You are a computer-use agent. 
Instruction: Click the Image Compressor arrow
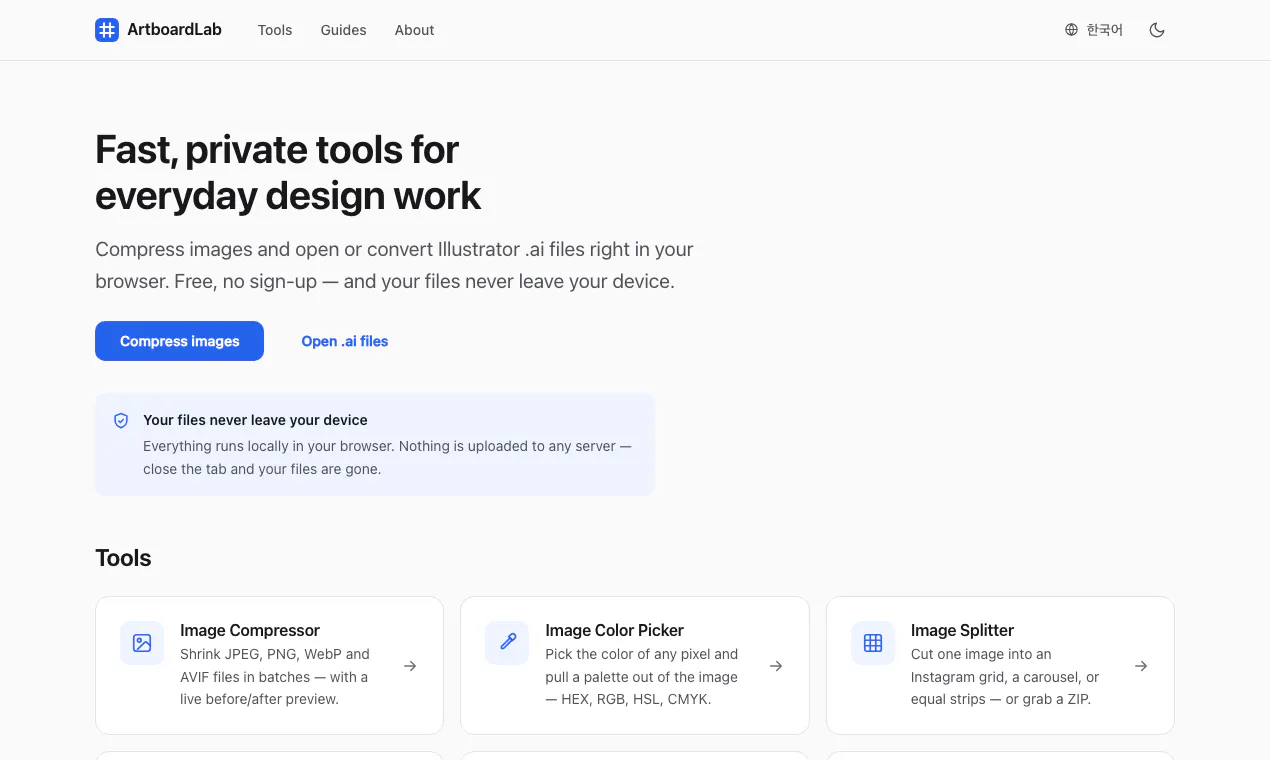pyautogui.click(x=410, y=666)
